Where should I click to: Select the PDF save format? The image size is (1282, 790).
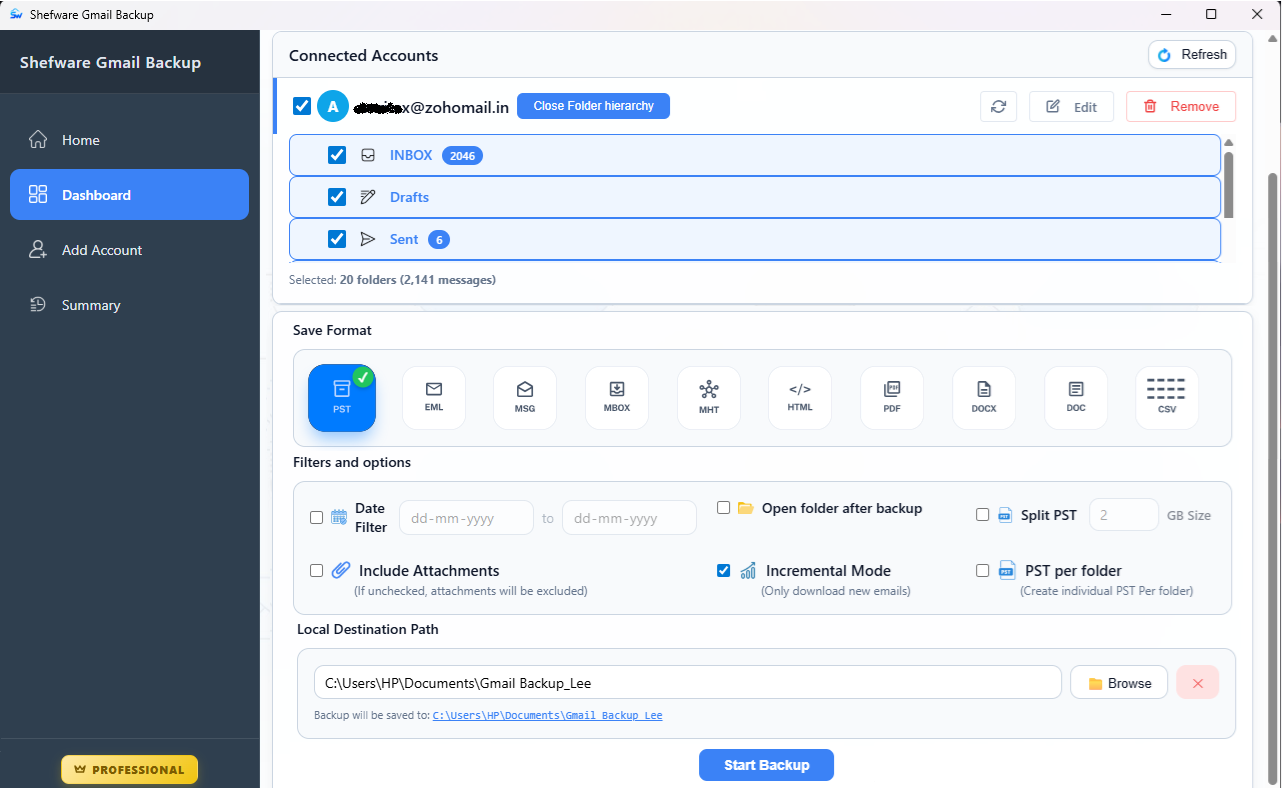(892, 398)
